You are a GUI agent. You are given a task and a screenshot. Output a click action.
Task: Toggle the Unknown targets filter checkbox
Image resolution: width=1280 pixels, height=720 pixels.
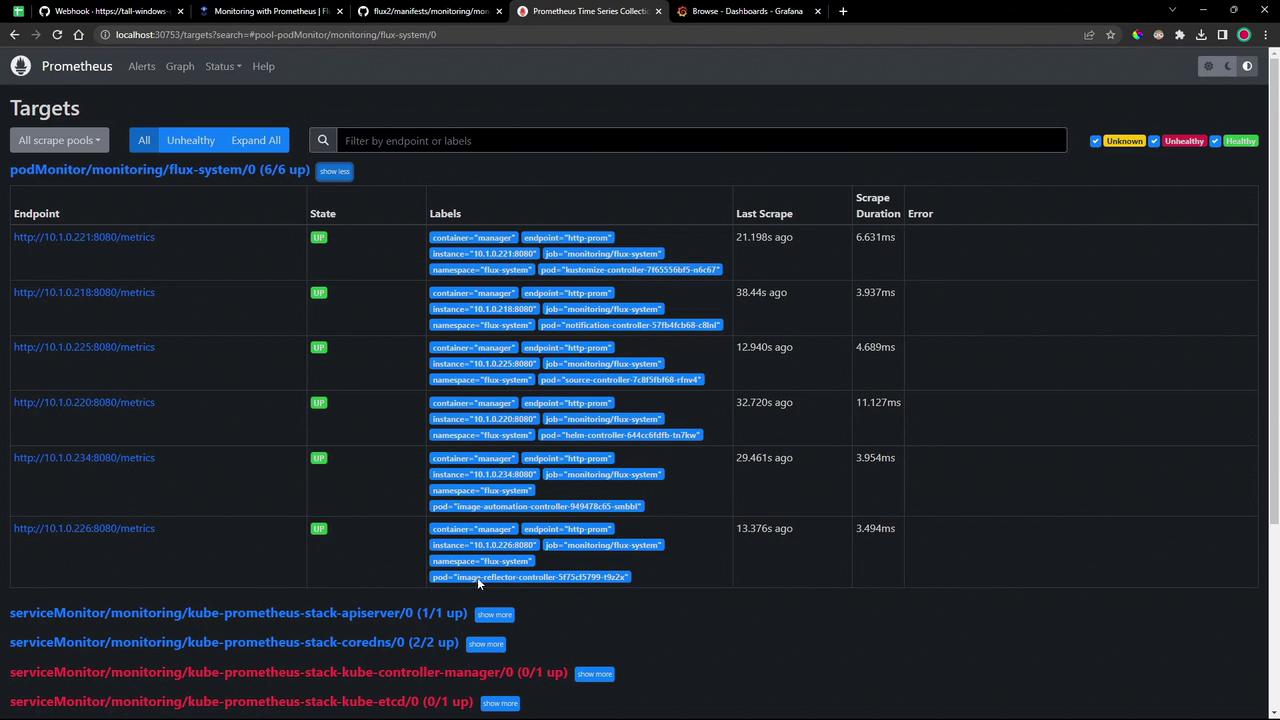tap(1095, 141)
